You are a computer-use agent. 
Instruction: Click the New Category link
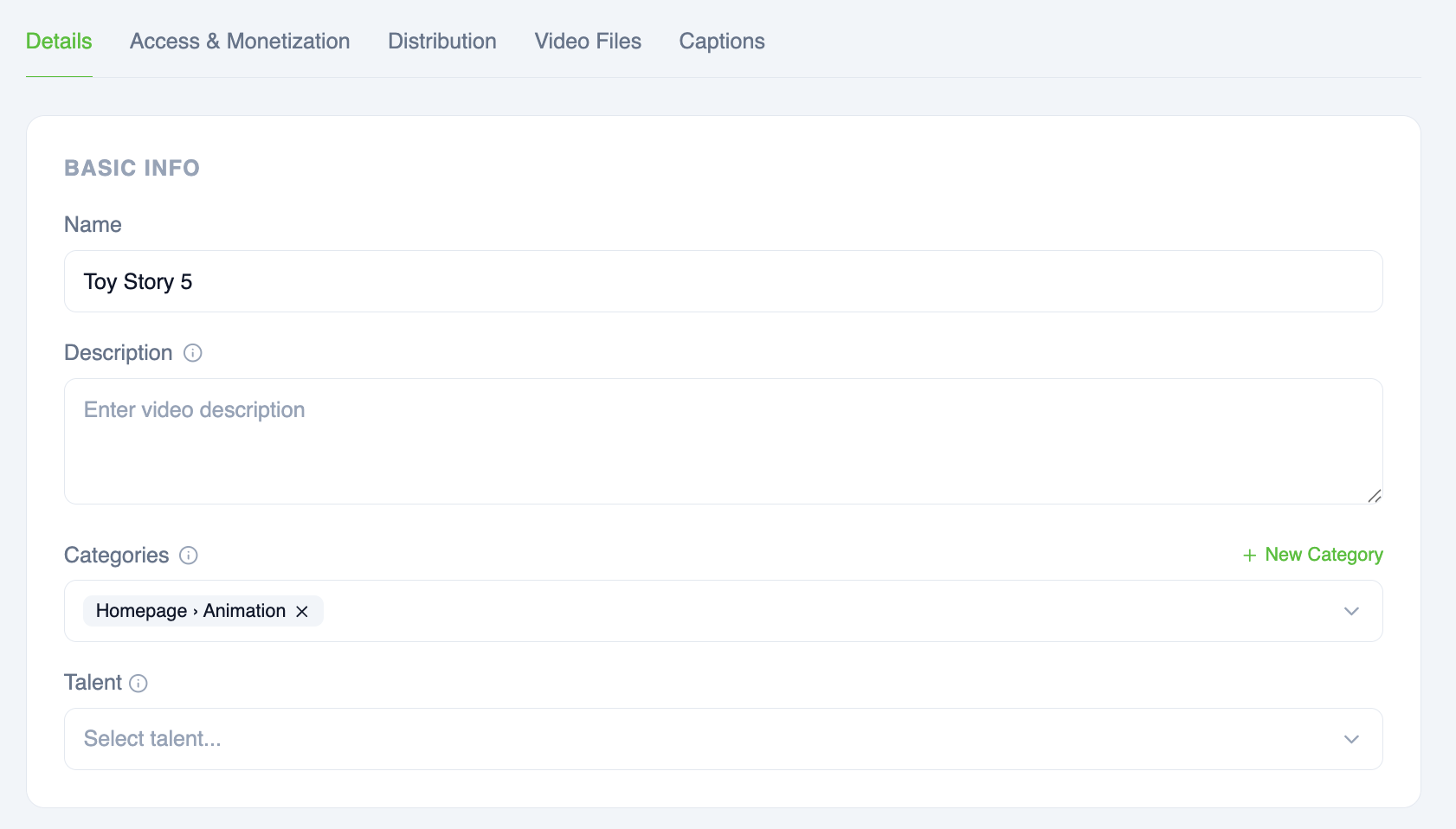[1313, 555]
